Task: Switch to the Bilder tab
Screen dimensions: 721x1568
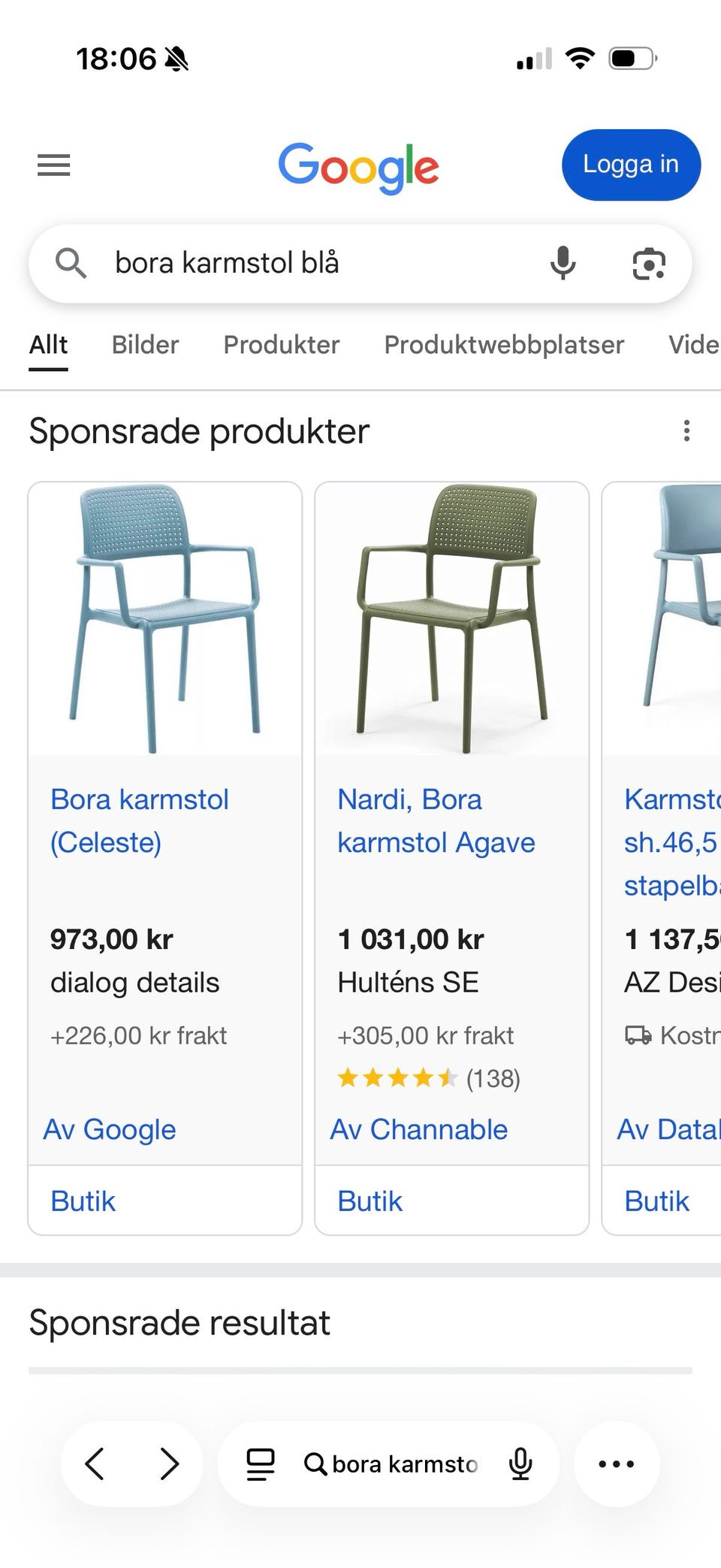Action: point(145,345)
